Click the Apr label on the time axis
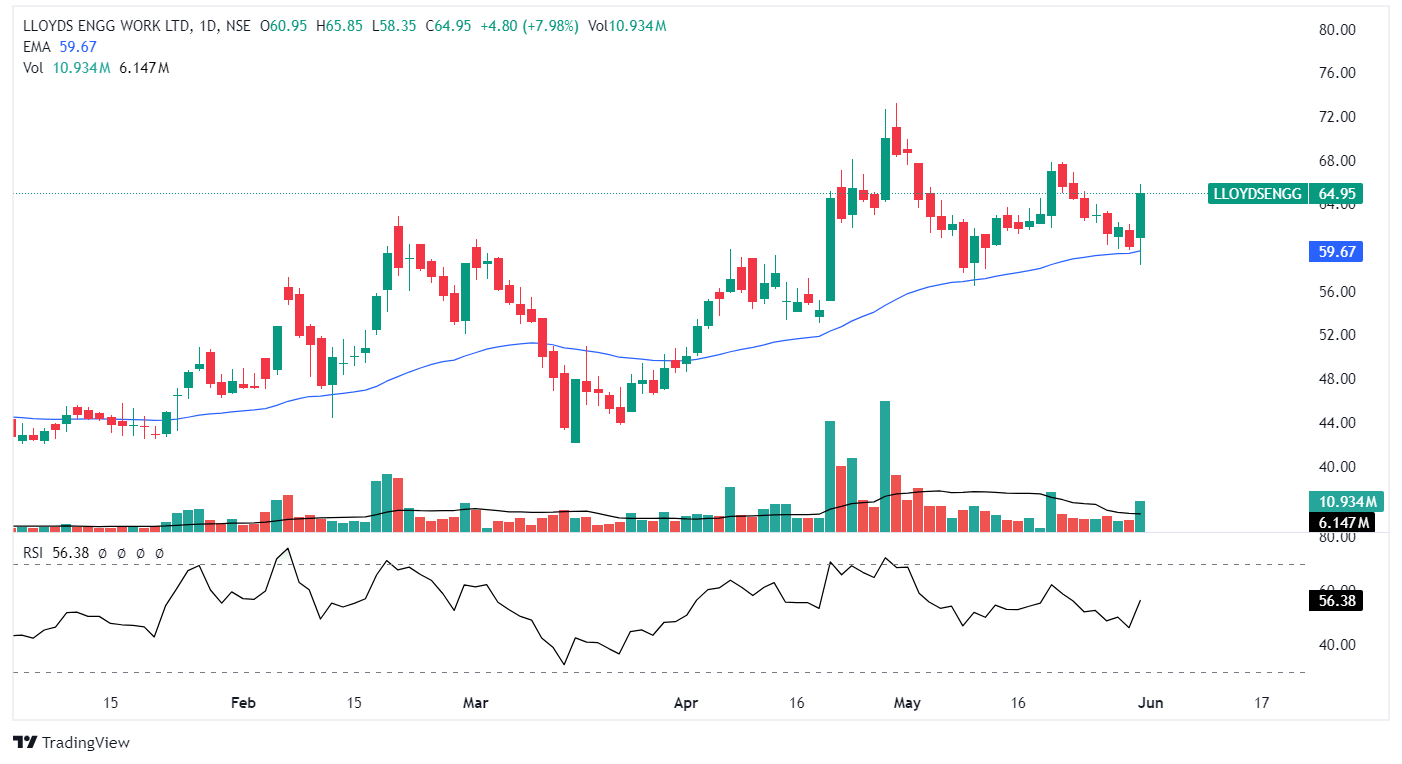The width and height of the screenshot is (1402, 764). point(686,703)
